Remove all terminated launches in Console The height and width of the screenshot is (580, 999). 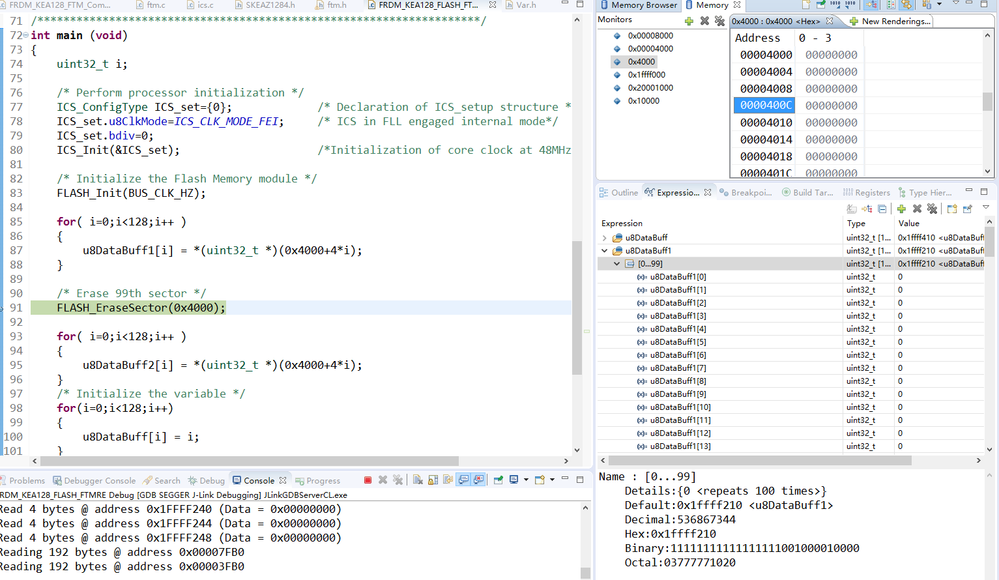pyautogui.click(x=398, y=480)
